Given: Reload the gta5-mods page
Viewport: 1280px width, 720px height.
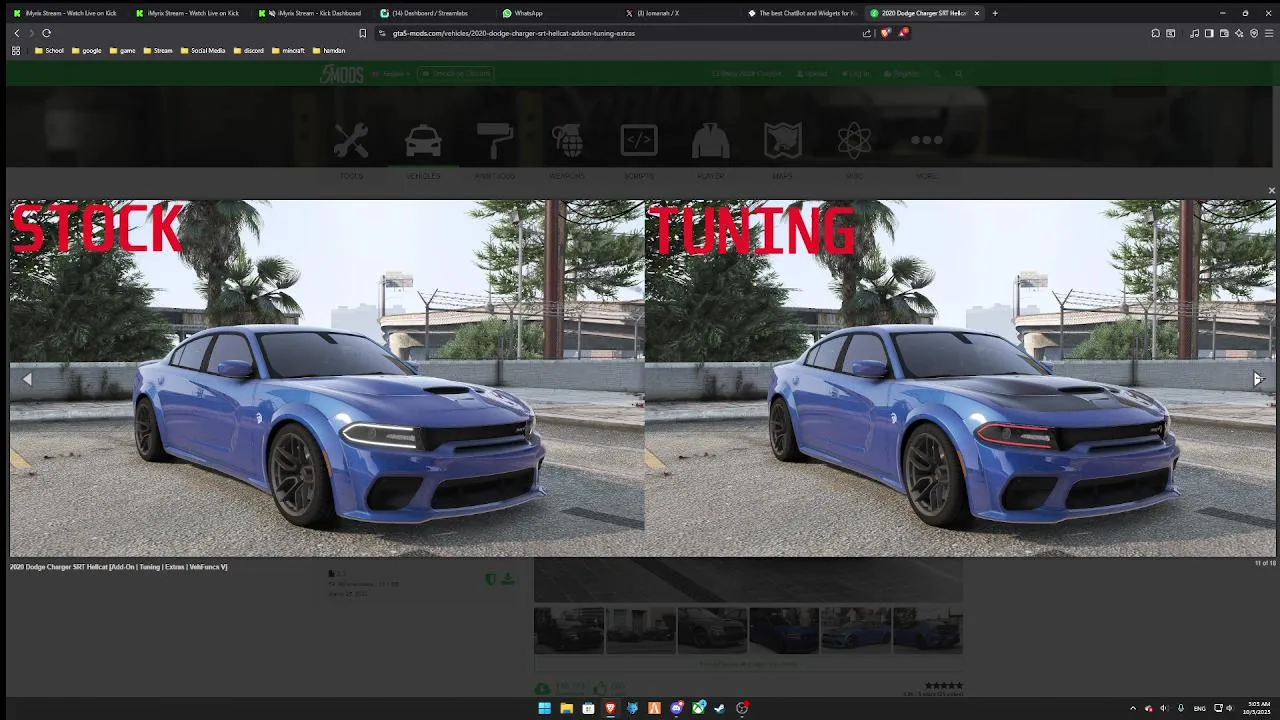Looking at the screenshot, I should click(x=46, y=33).
